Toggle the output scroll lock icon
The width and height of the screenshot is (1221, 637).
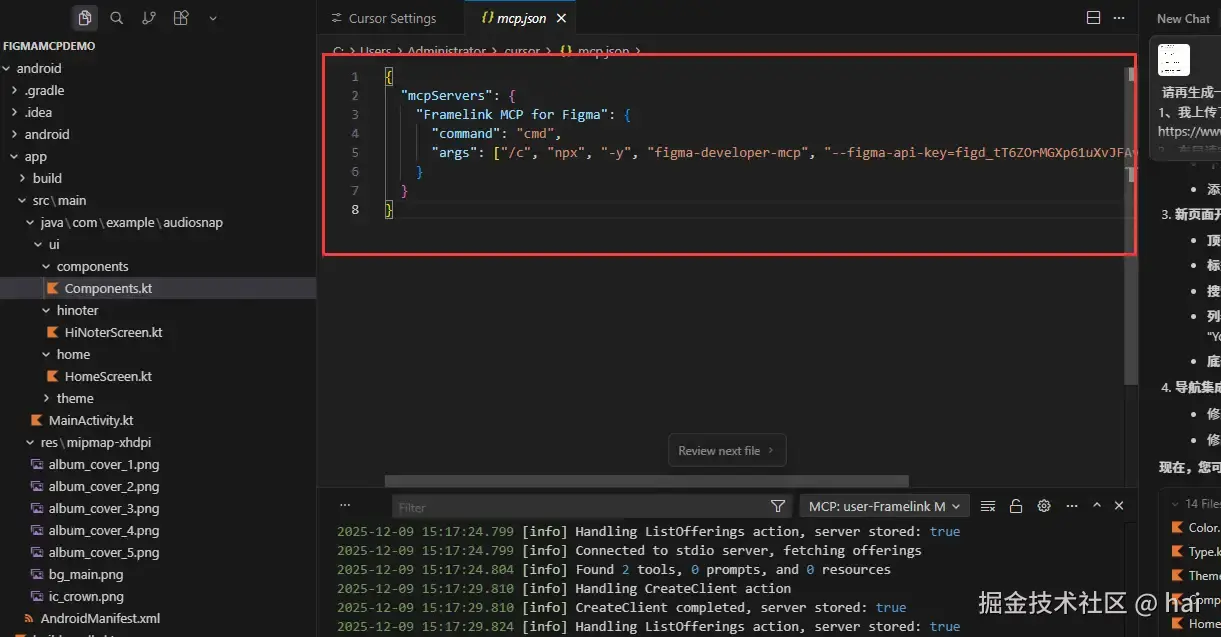coord(1016,506)
